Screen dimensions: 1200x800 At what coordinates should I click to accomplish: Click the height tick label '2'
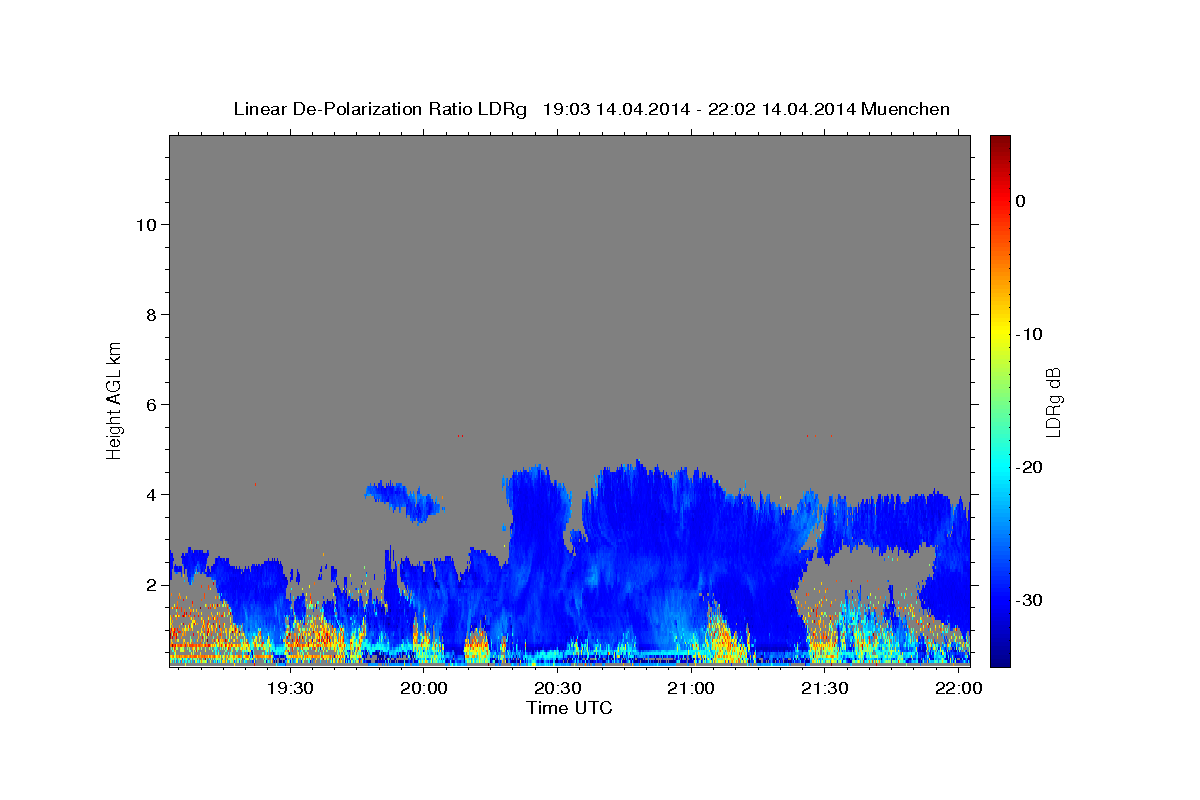click(x=151, y=585)
